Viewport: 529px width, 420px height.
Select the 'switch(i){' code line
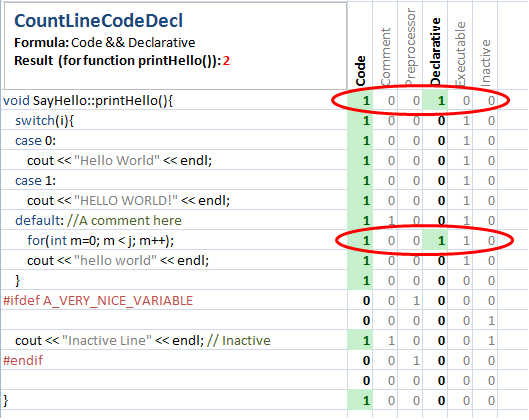pos(44,120)
